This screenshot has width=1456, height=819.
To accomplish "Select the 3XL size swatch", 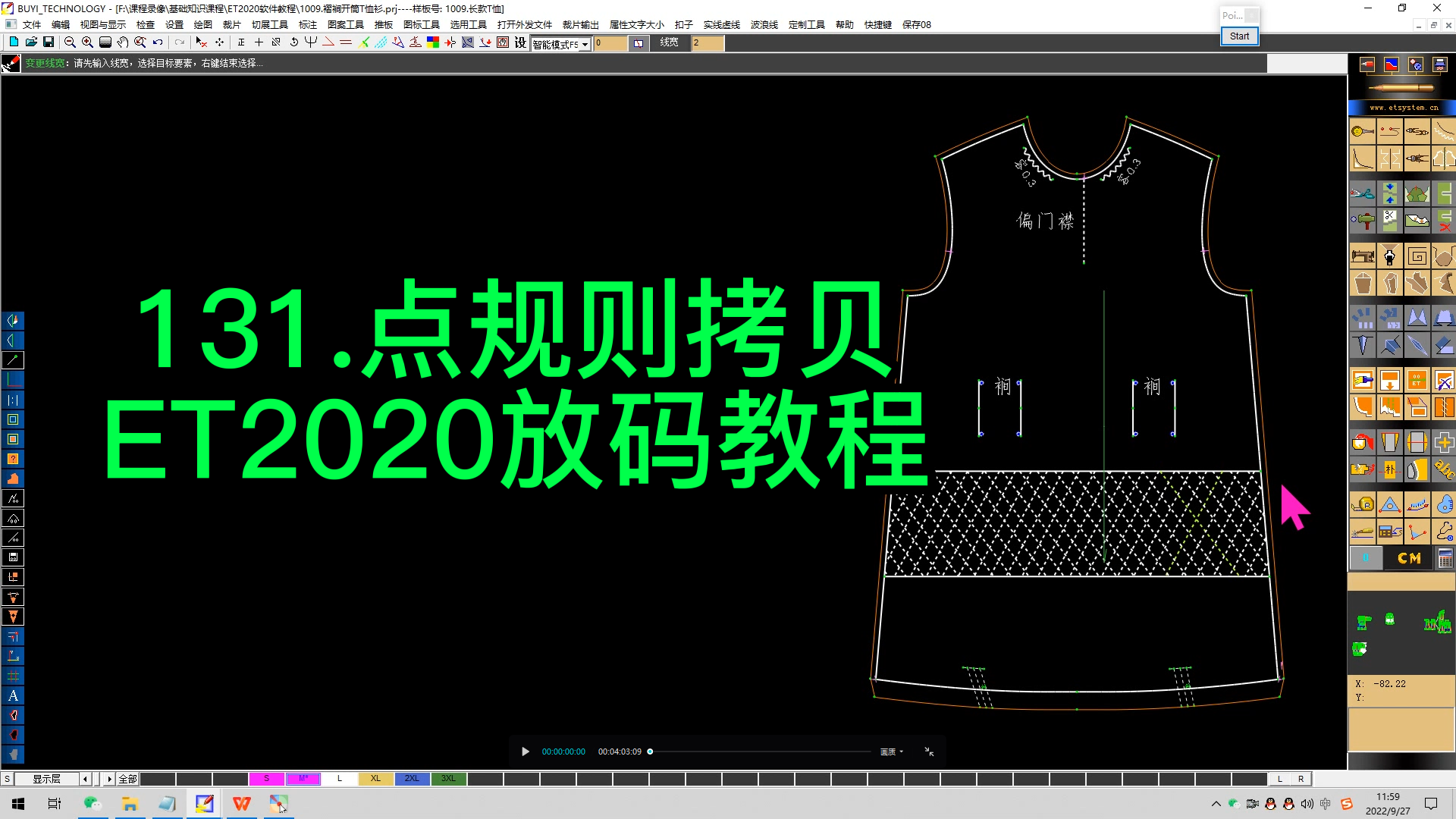I will tap(449, 779).
